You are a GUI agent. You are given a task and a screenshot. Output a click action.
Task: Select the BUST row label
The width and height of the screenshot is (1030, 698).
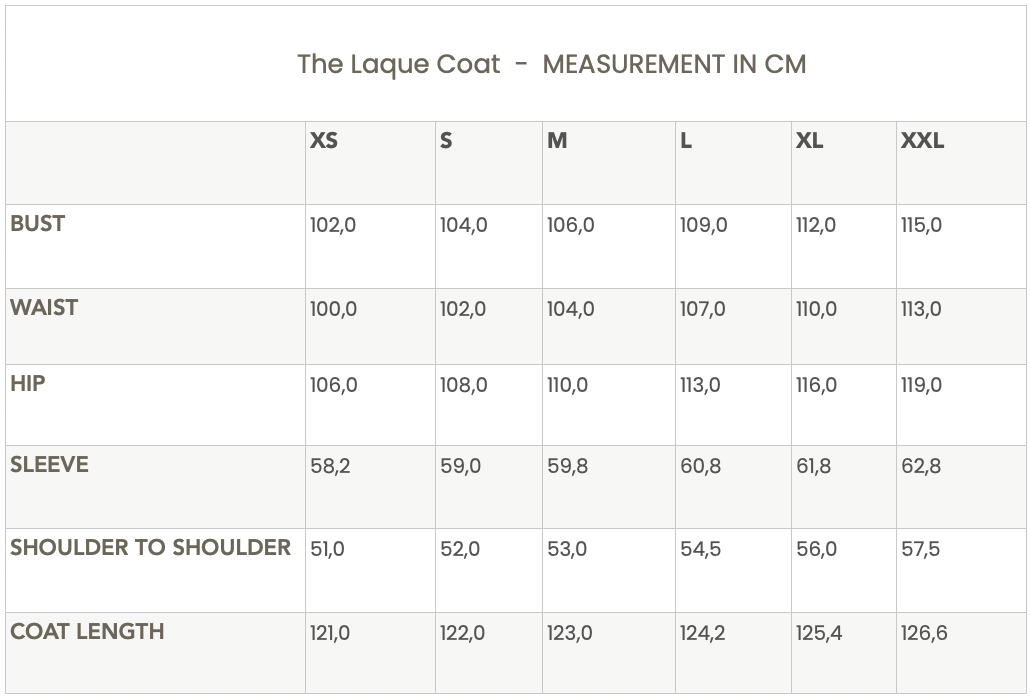(x=37, y=224)
